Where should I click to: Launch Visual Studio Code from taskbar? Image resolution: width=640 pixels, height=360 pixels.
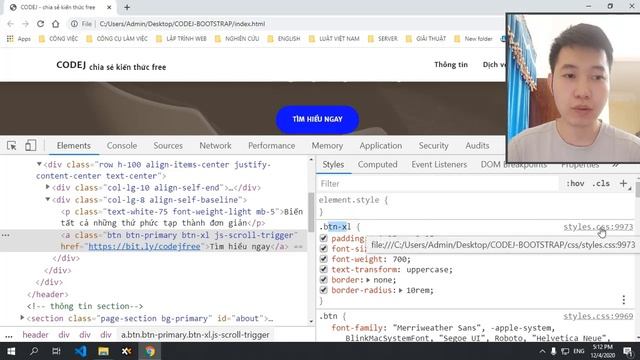click(x=80, y=351)
